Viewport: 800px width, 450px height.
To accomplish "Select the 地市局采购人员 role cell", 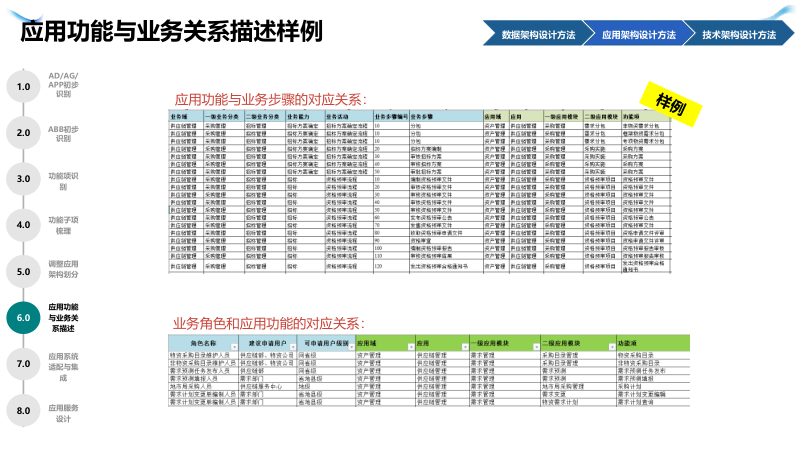I will click(203, 386).
